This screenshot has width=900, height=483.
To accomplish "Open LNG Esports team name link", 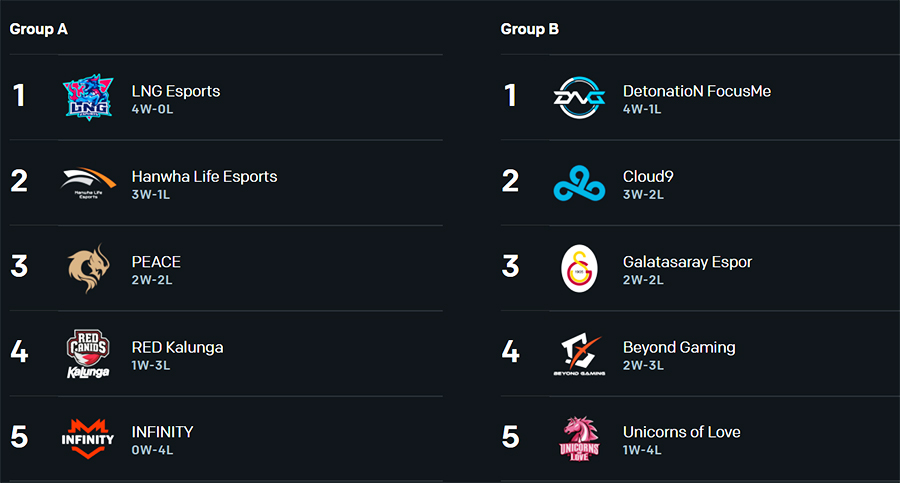I will pos(176,91).
